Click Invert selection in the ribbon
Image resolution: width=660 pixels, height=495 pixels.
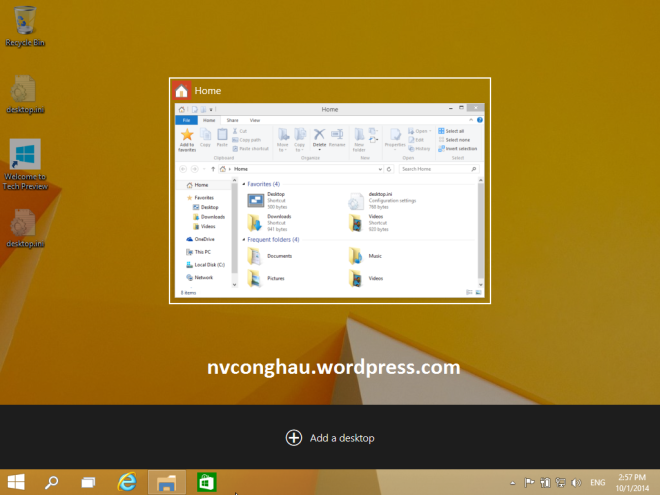coord(458,149)
